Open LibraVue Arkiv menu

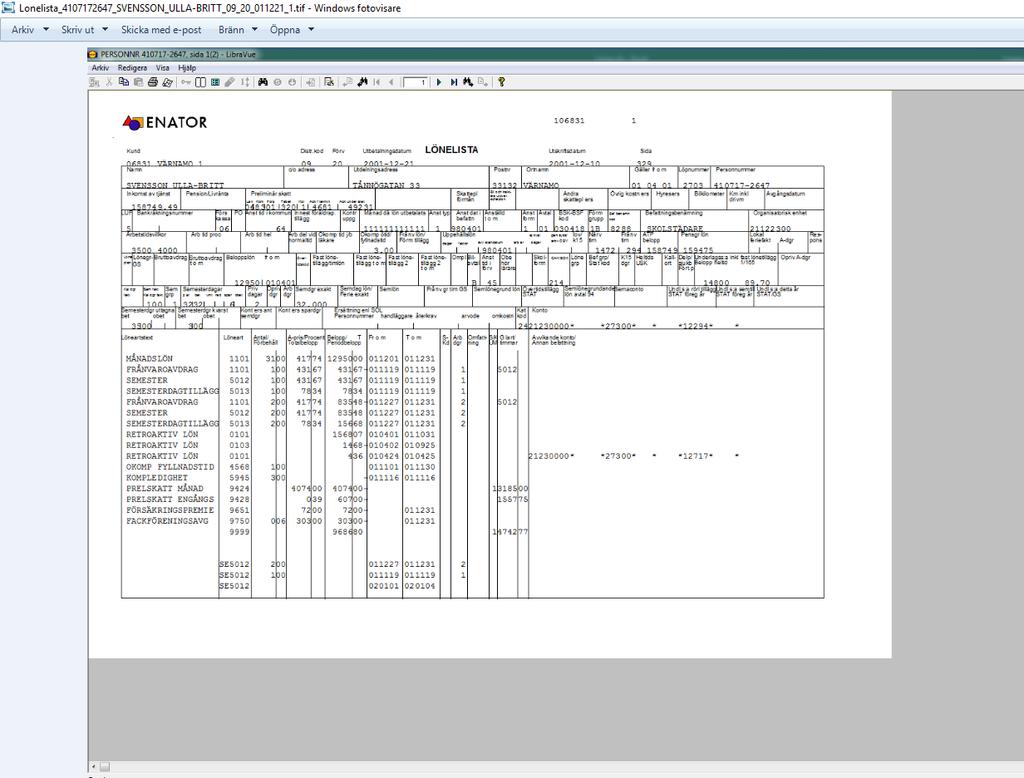tap(100, 67)
